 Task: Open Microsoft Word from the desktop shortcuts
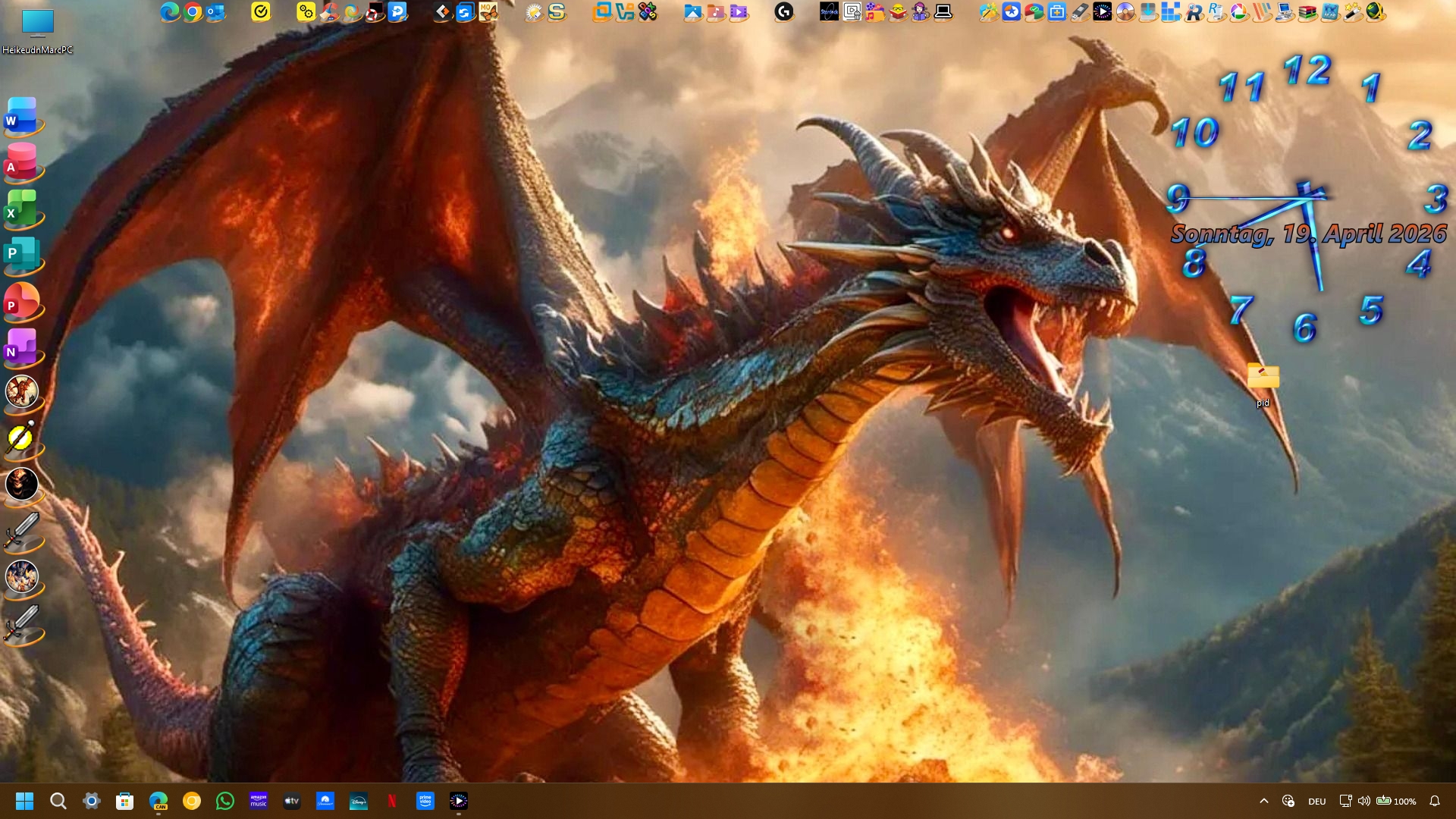point(21,116)
